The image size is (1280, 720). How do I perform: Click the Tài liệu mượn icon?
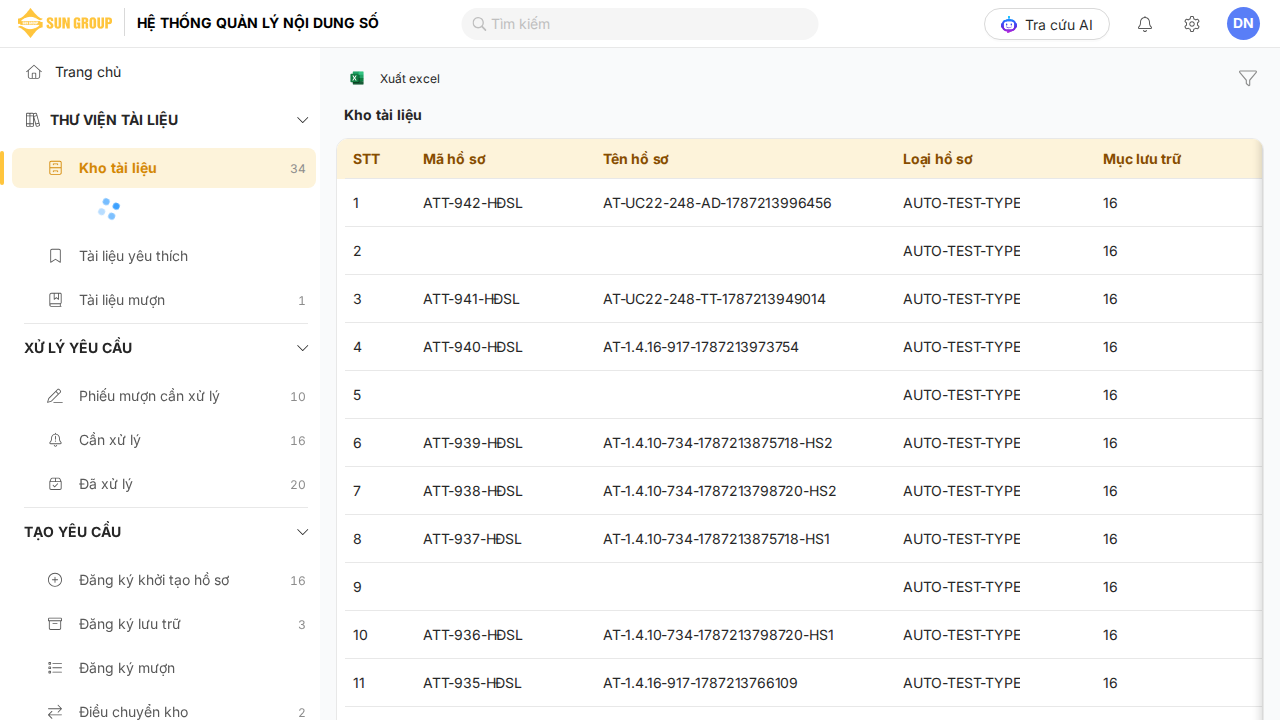pyautogui.click(x=56, y=300)
